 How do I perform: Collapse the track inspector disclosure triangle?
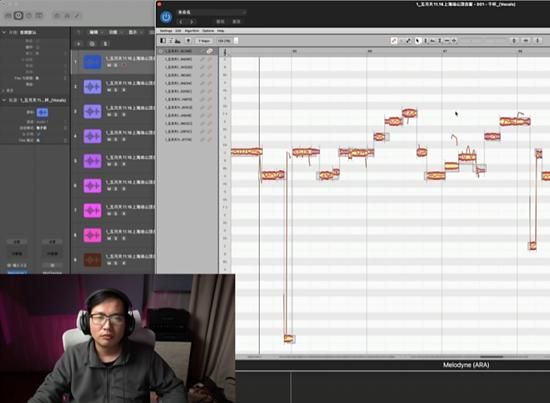tap(4, 100)
